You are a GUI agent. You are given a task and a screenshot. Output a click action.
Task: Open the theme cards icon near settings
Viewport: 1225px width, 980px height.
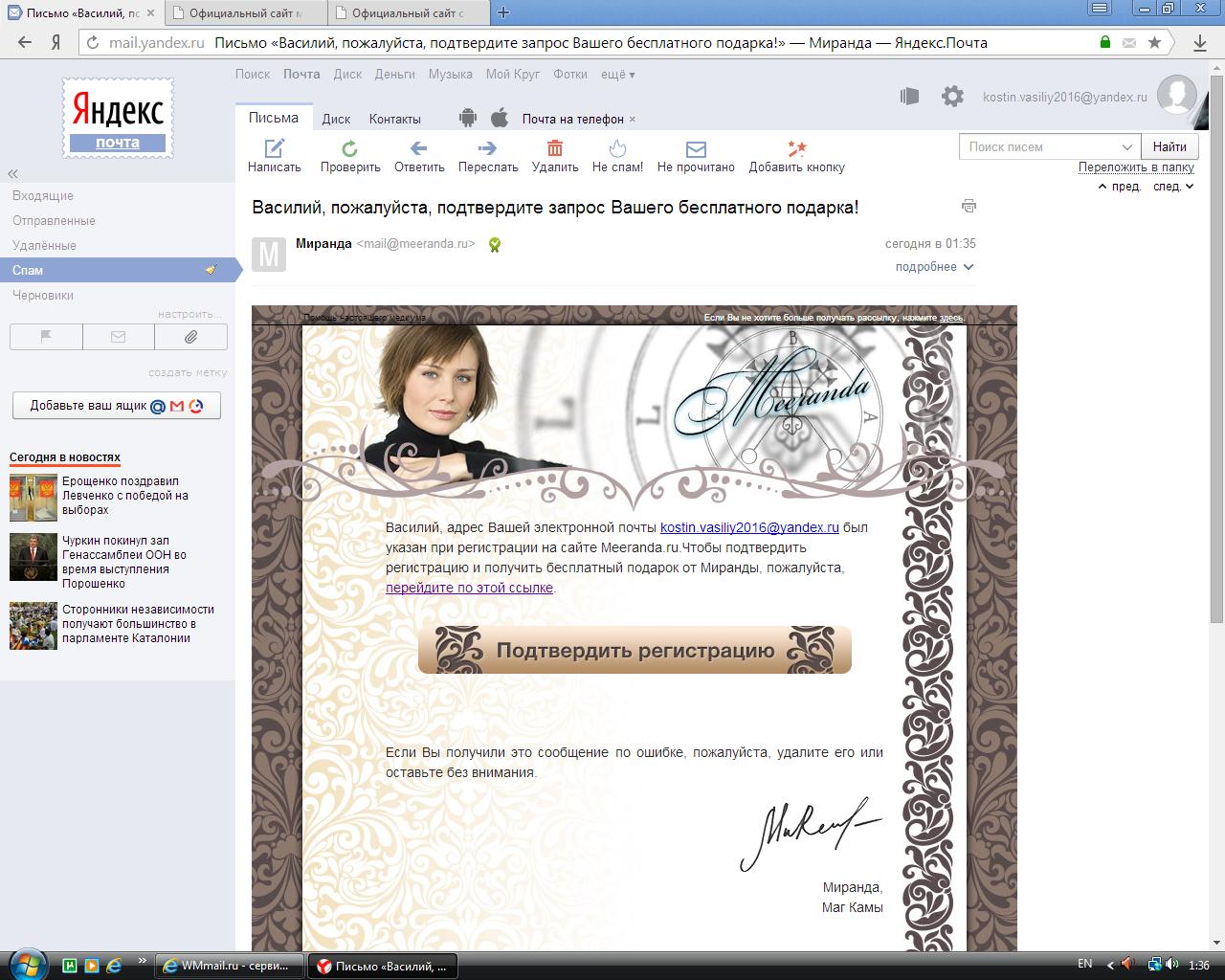(x=909, y=96)
